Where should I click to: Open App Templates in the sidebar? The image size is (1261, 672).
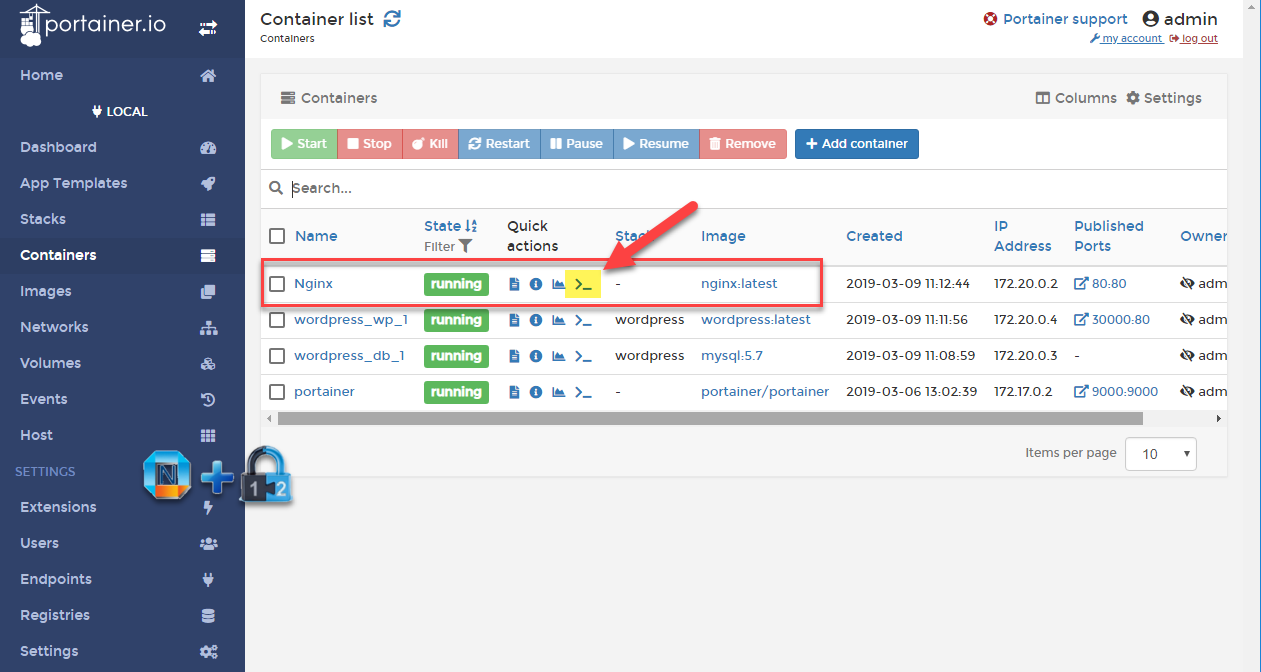pos(122,183)
